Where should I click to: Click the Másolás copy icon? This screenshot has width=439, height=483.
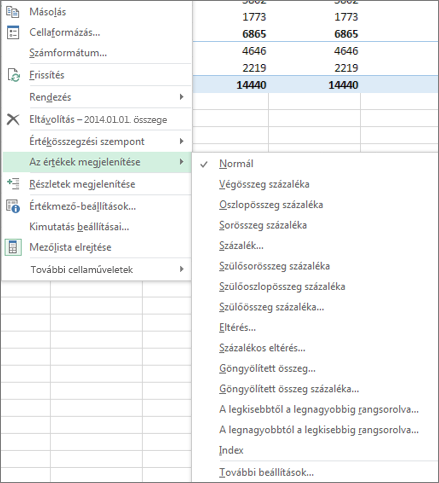point(13,12)
